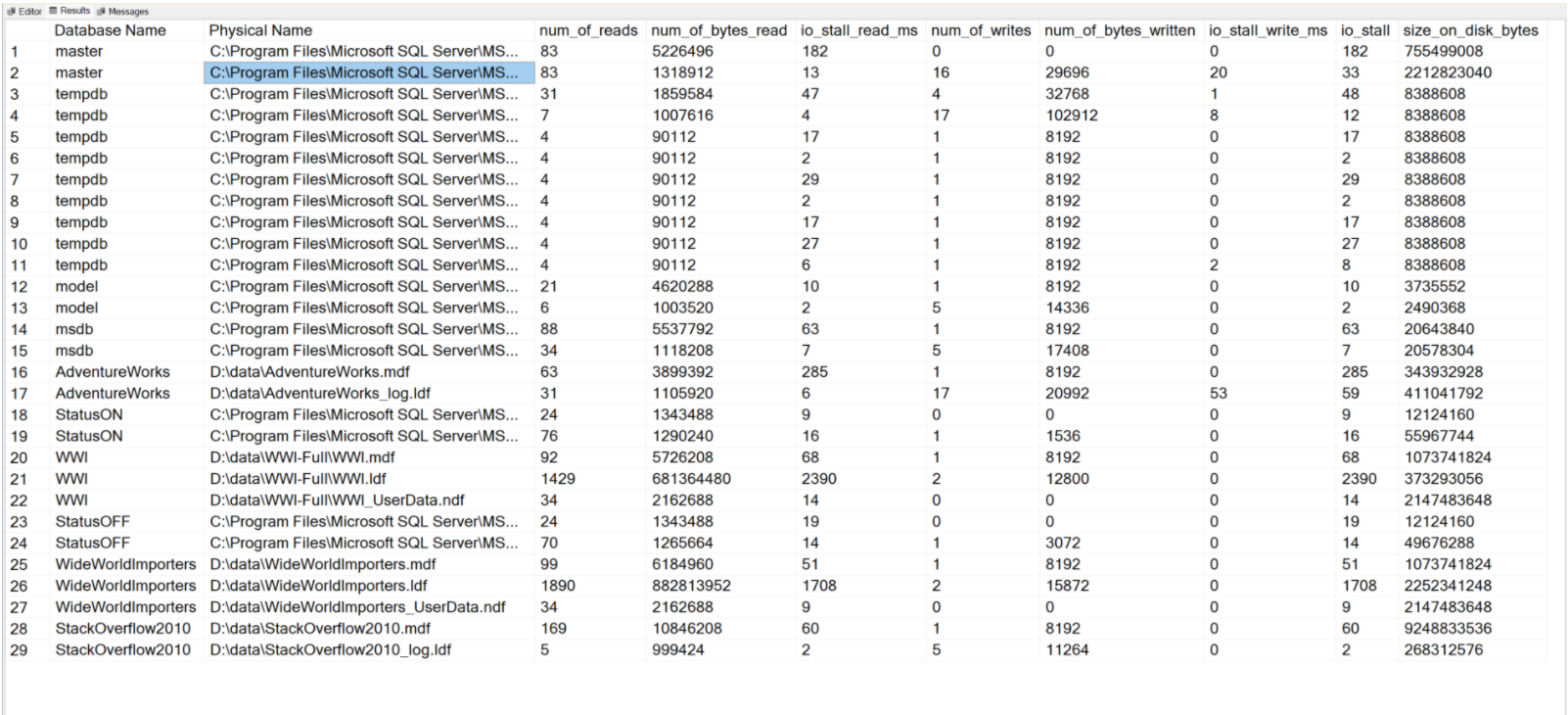Click the size on disk value 411041792
1568x715 pixels.
click(1444, 394)
